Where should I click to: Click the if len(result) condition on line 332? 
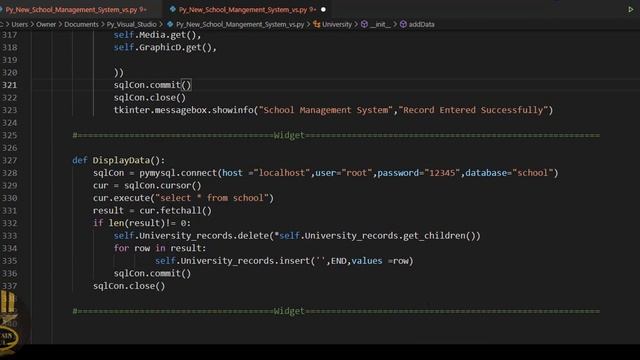pos(142,223)
